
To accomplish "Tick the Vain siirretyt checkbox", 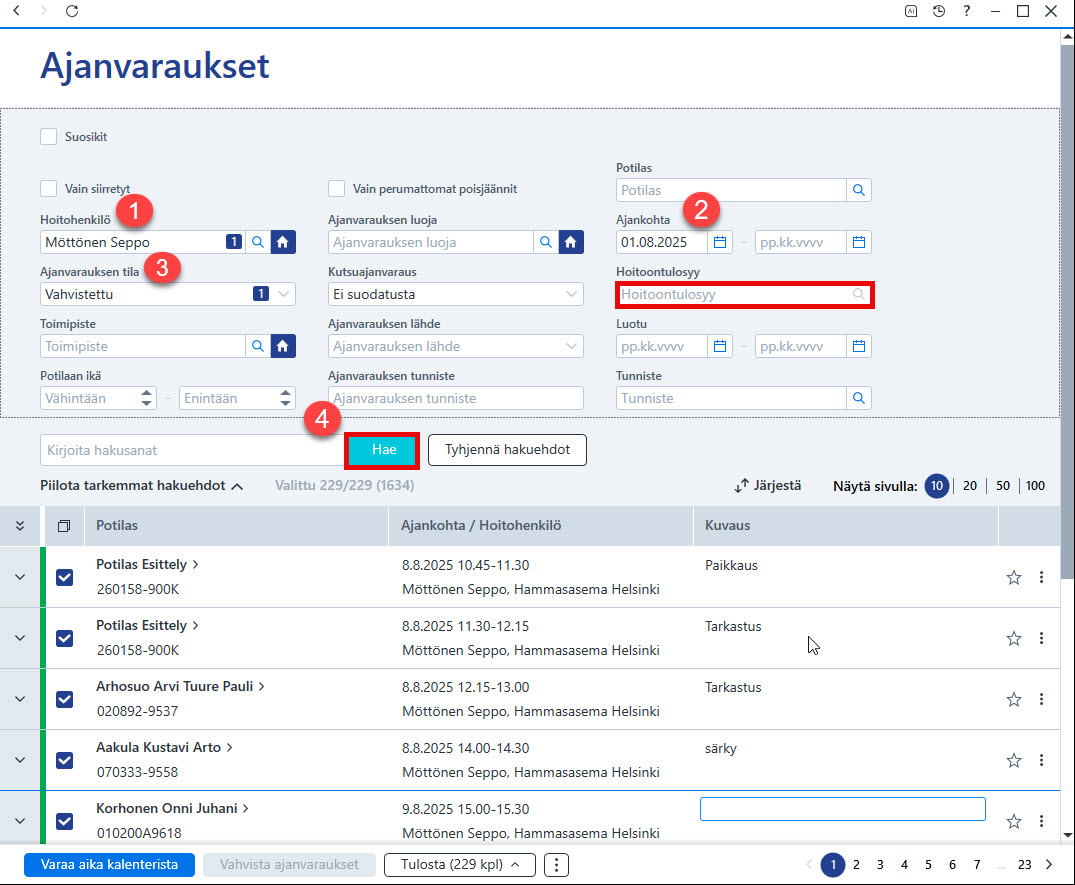I will [49, 189].
